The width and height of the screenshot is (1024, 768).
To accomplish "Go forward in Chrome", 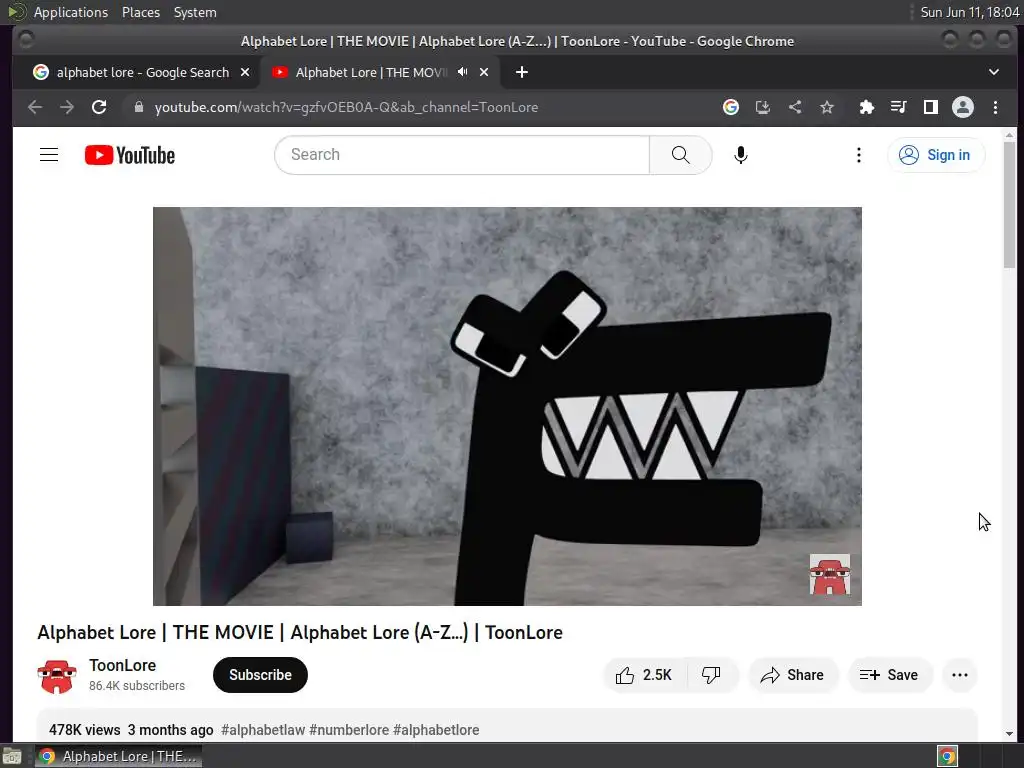I will coord(67,107).
